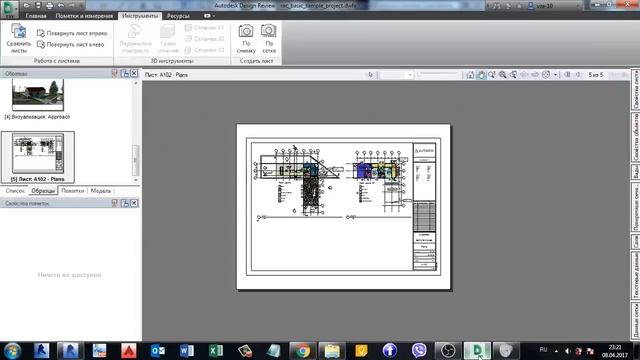Open Word from the taskbar
Screen dimensions: 640x360
pyautogui.click(x=187, y=351)
